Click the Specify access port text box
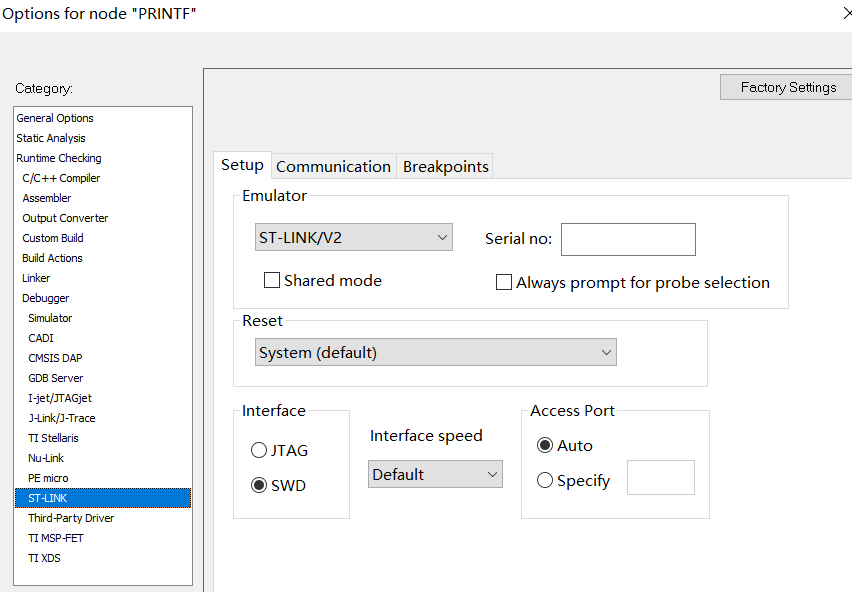 coord(661,477)
